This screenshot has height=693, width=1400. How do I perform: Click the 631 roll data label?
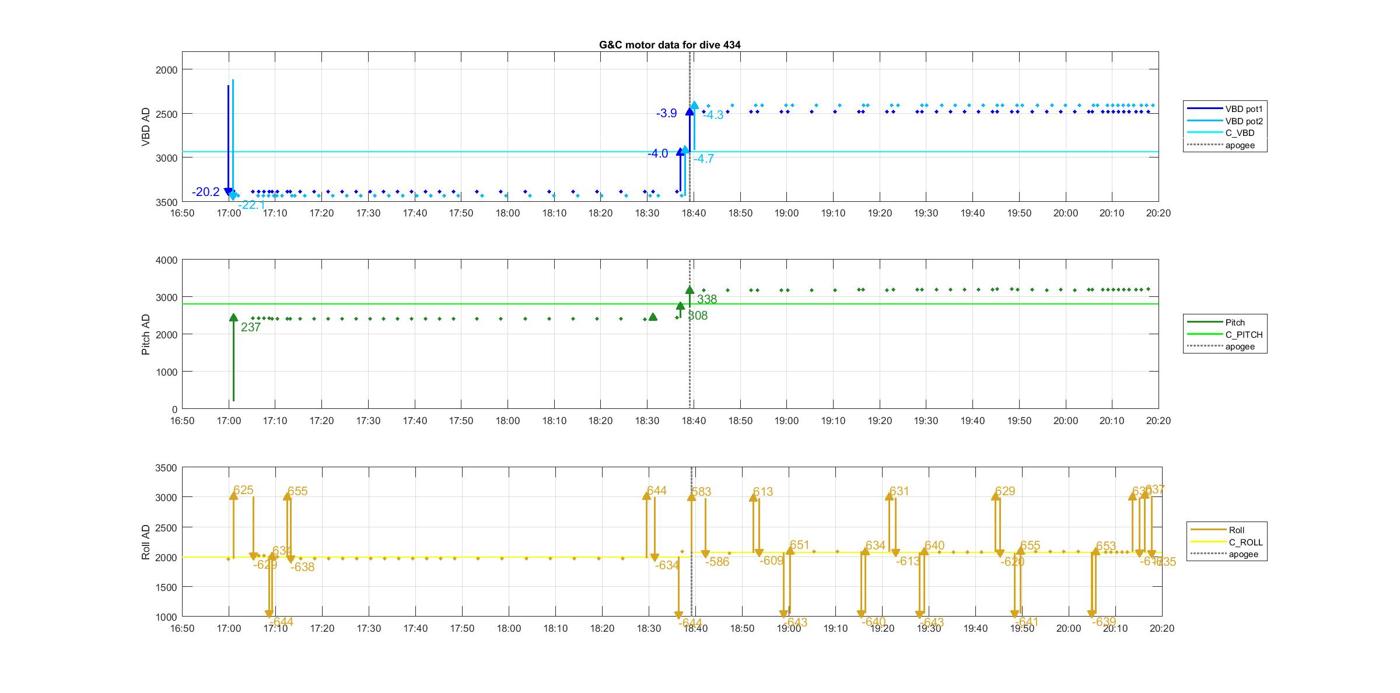[899, 491]
